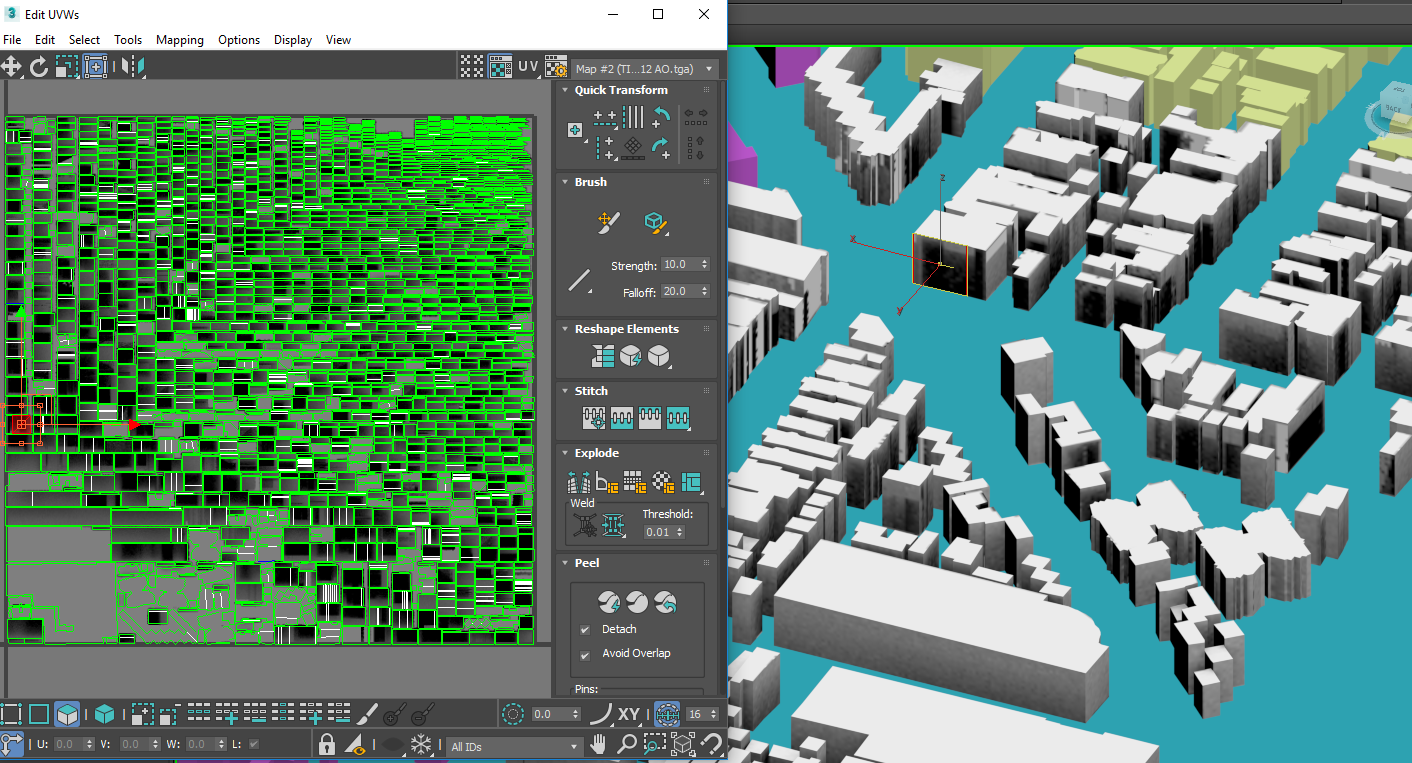Toggle the Freeze Selected snowflake button
This screenshot has height=763, width=1412.
421,744
